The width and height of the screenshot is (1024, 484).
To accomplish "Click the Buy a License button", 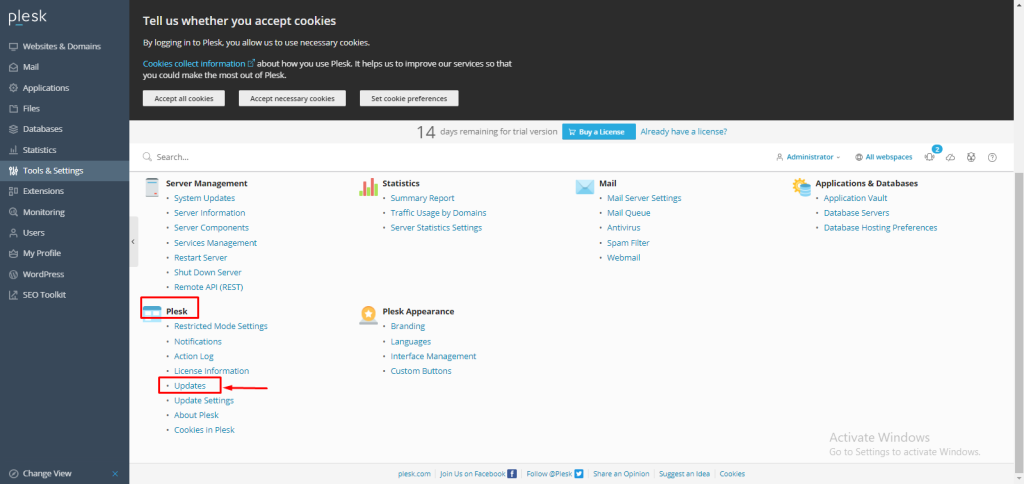I will [x=599, y=132].
